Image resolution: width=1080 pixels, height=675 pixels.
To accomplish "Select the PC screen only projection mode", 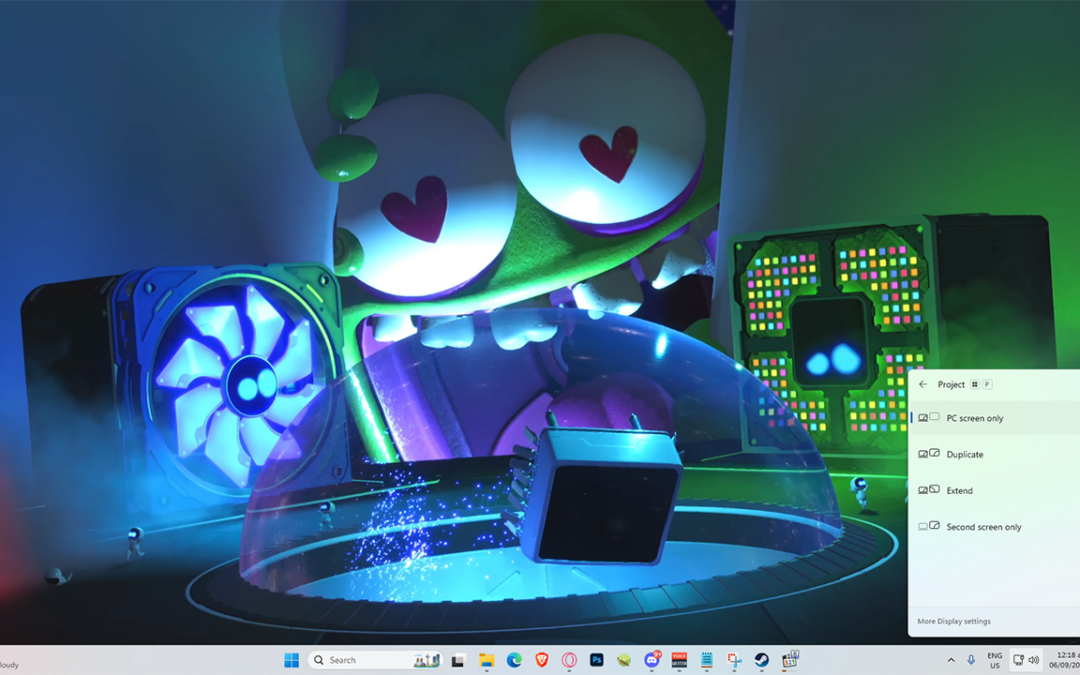I will 975,418.
